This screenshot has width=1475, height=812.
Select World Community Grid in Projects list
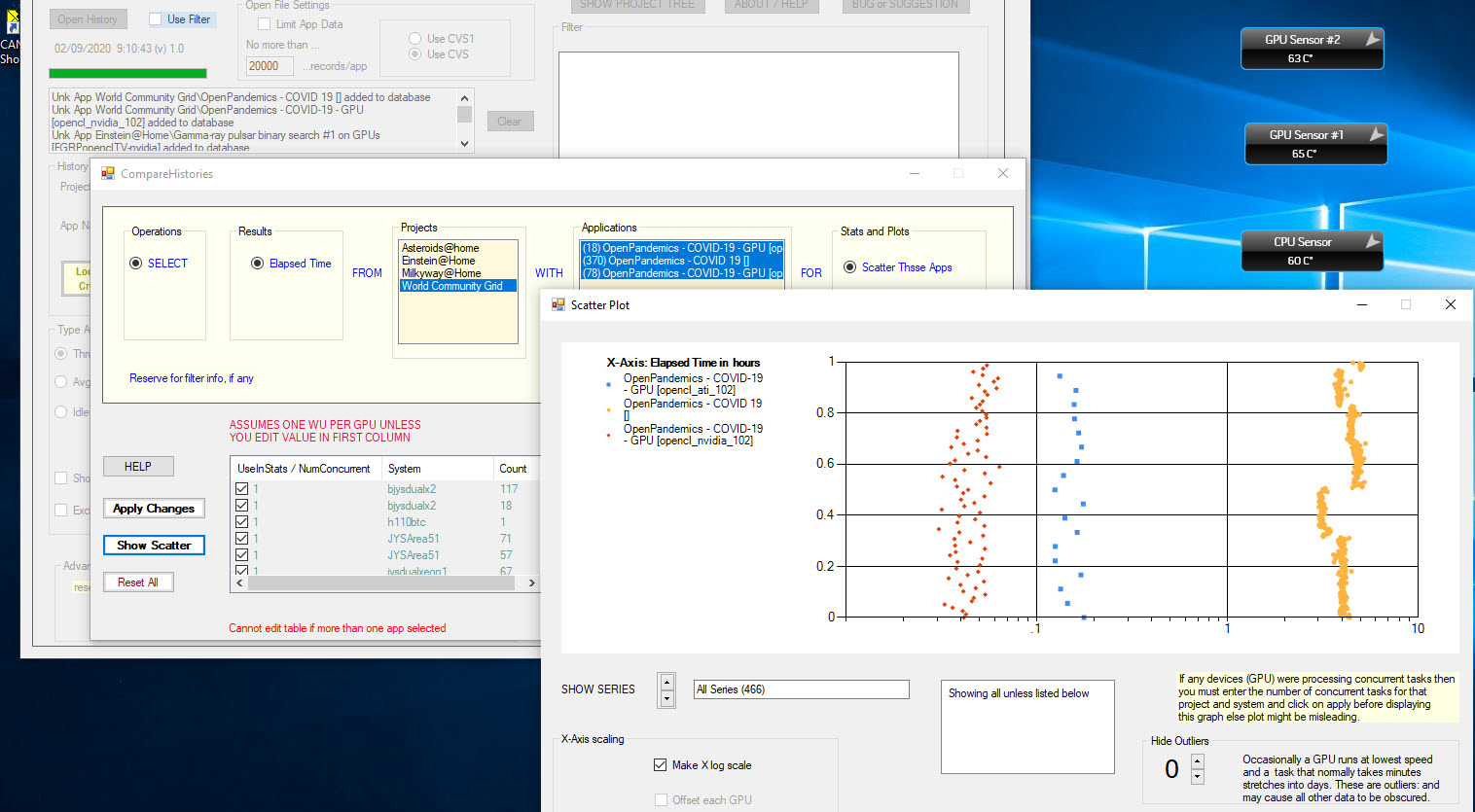(452, 286)
